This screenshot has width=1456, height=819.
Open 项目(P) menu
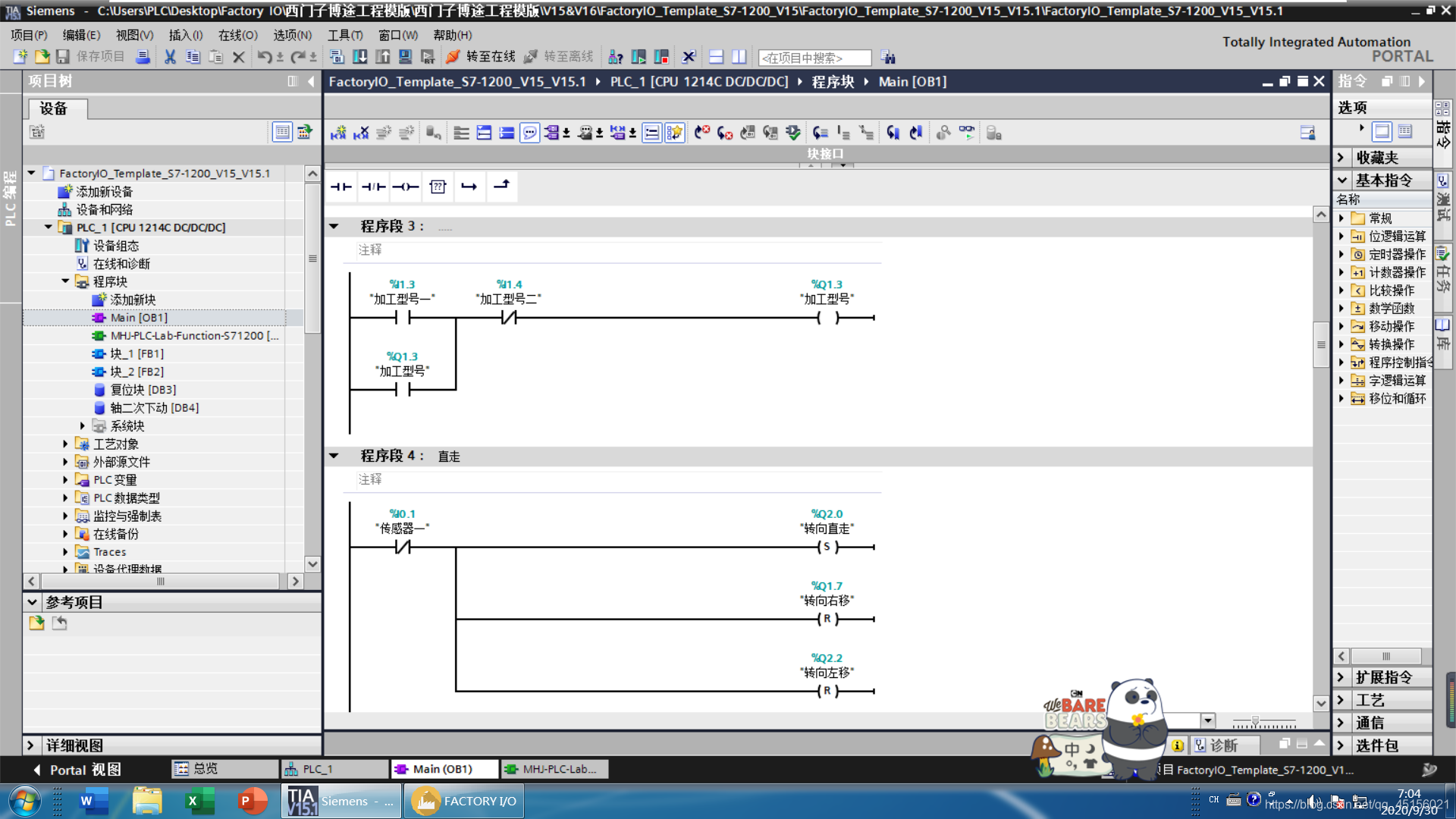[29, 35]
